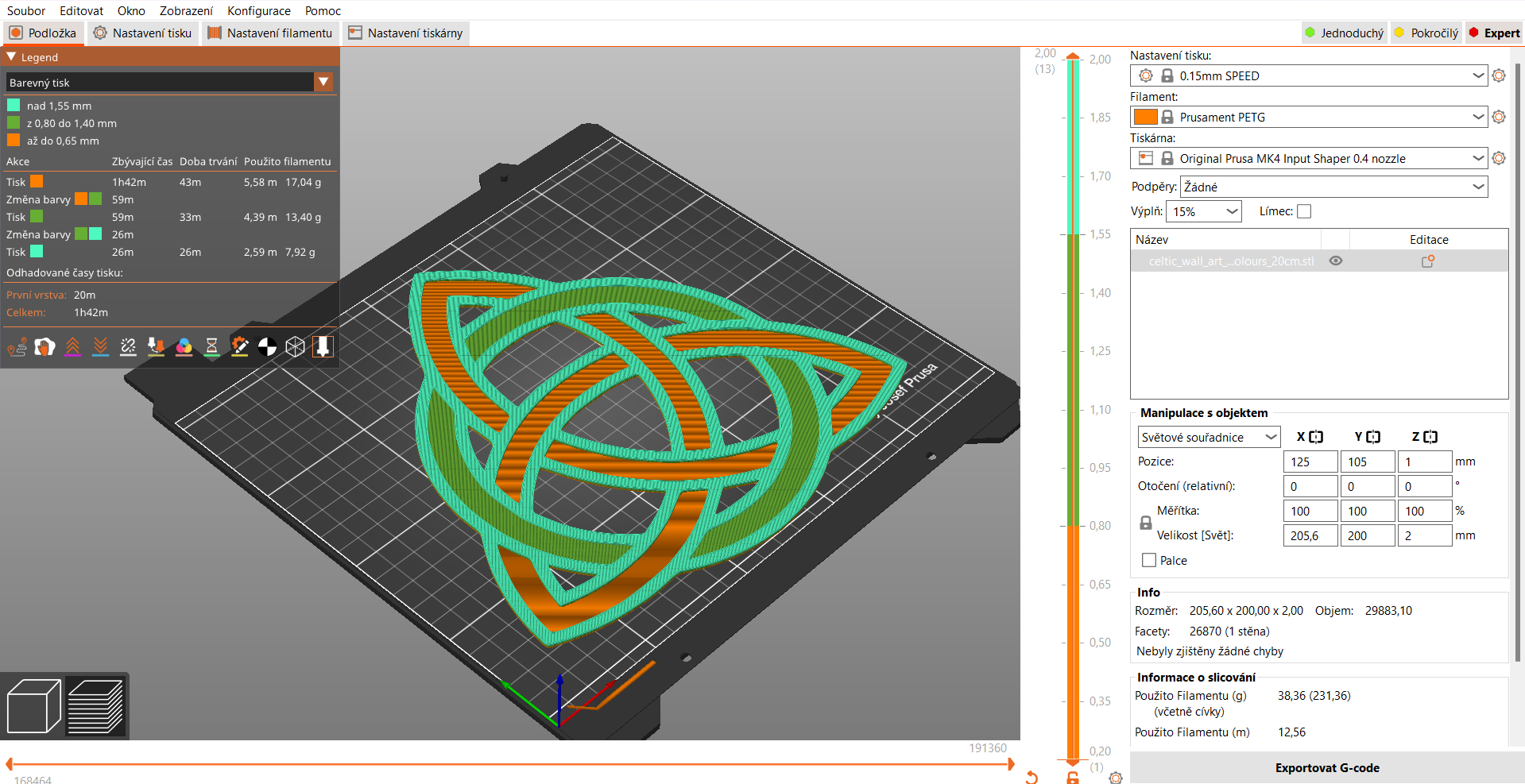Toggle shells wireframe cube icon

click(x=295, y=347)
